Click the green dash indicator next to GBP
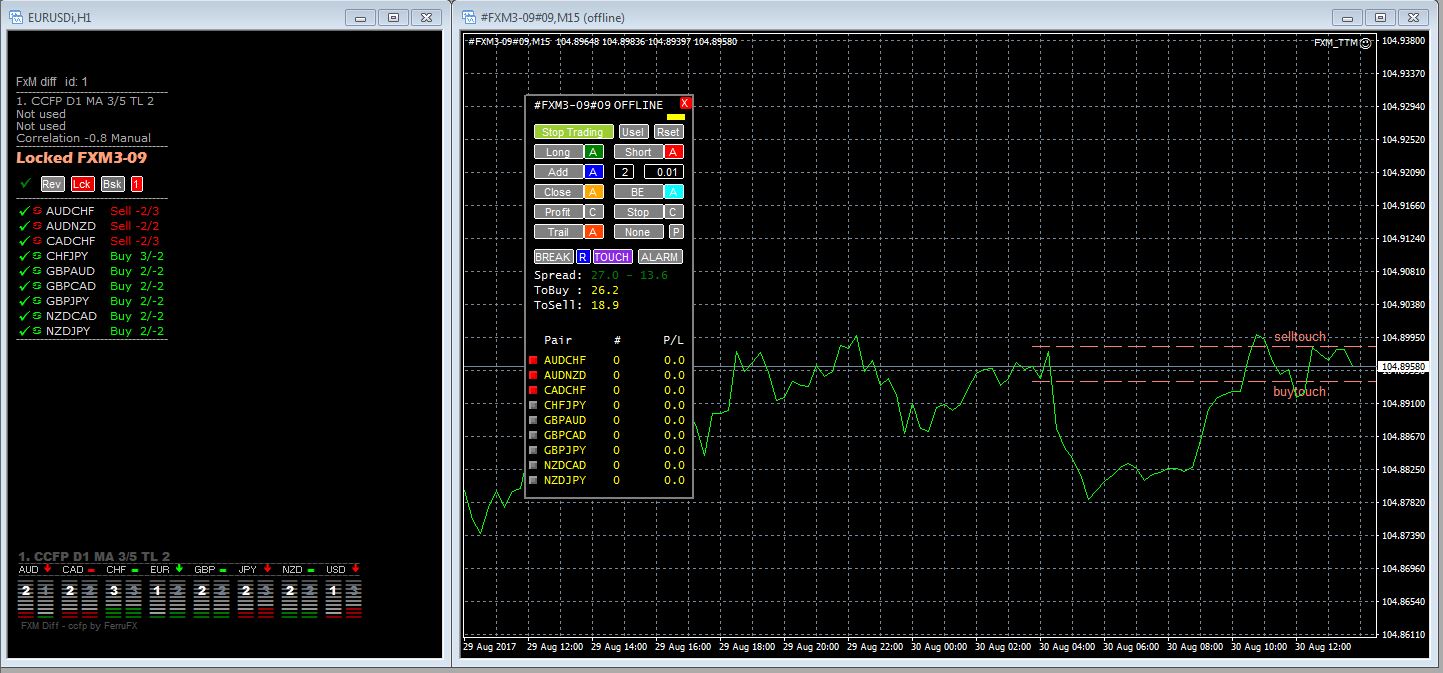This screenshot has height=673, width=1443. 223,570
